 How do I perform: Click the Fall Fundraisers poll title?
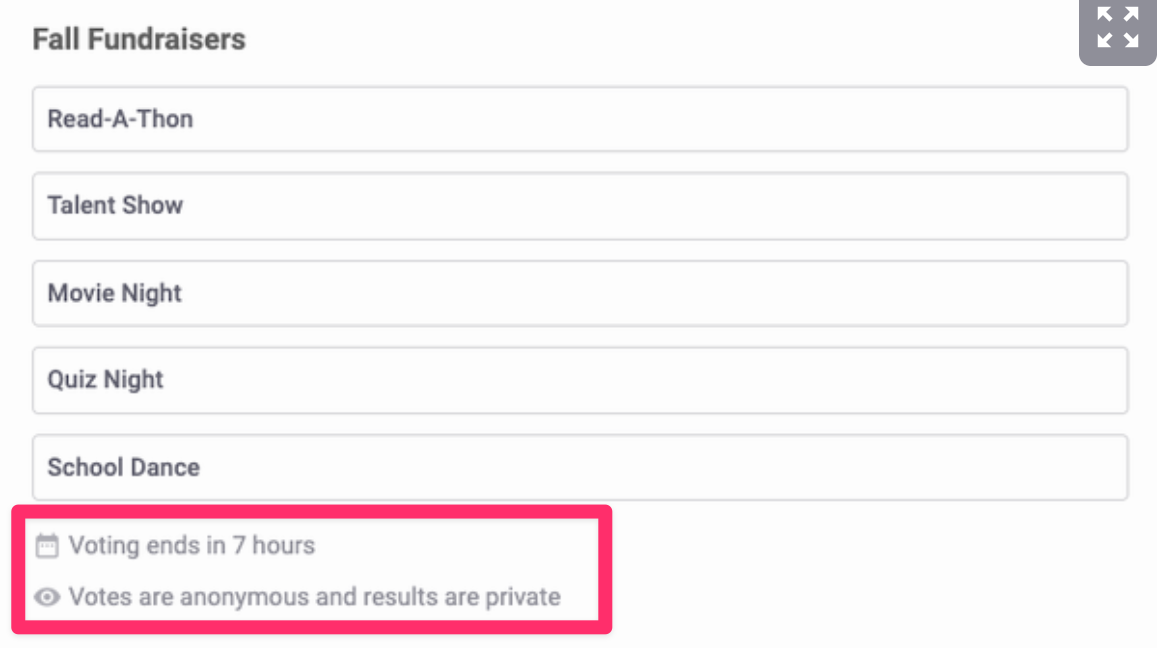click(x=139, y=40)
